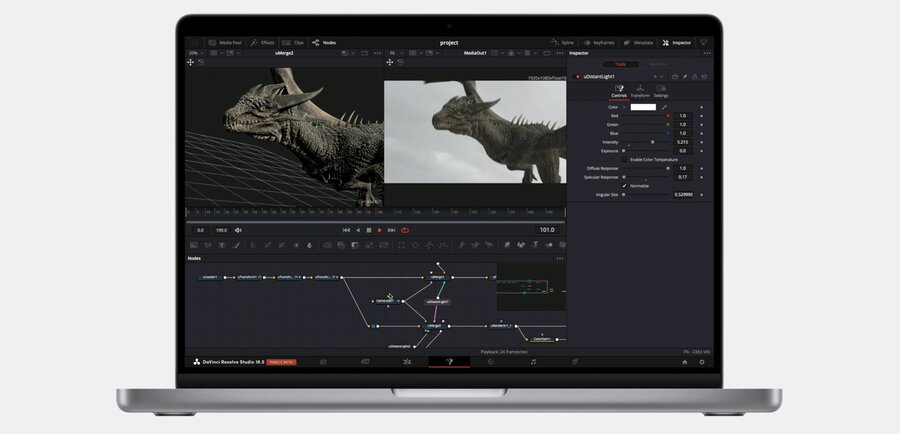The width and height of the screenshot is (900, 434).
Task: Click the red play forward button
Action: pyautogui.click(x=379, y=230)
